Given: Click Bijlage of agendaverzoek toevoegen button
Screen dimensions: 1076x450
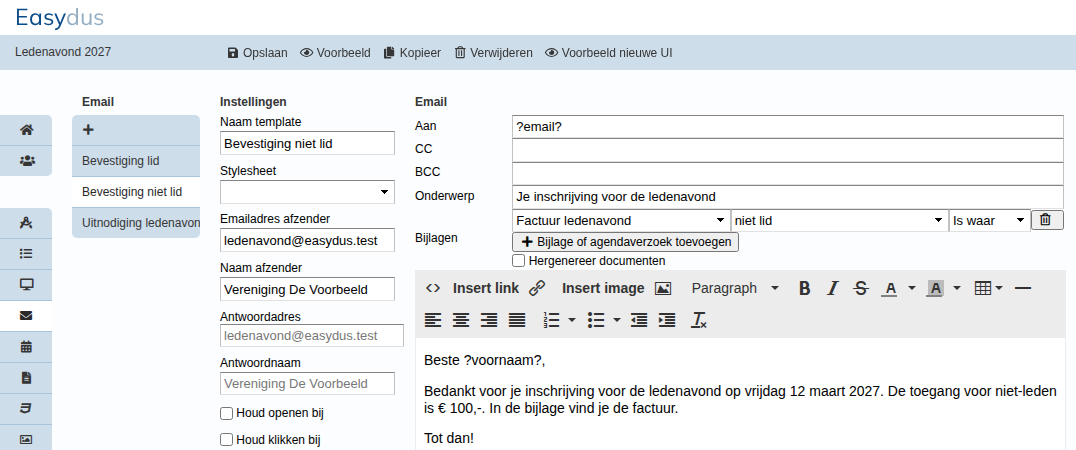Looking at the screenshot, I should (x=626, y=242).
